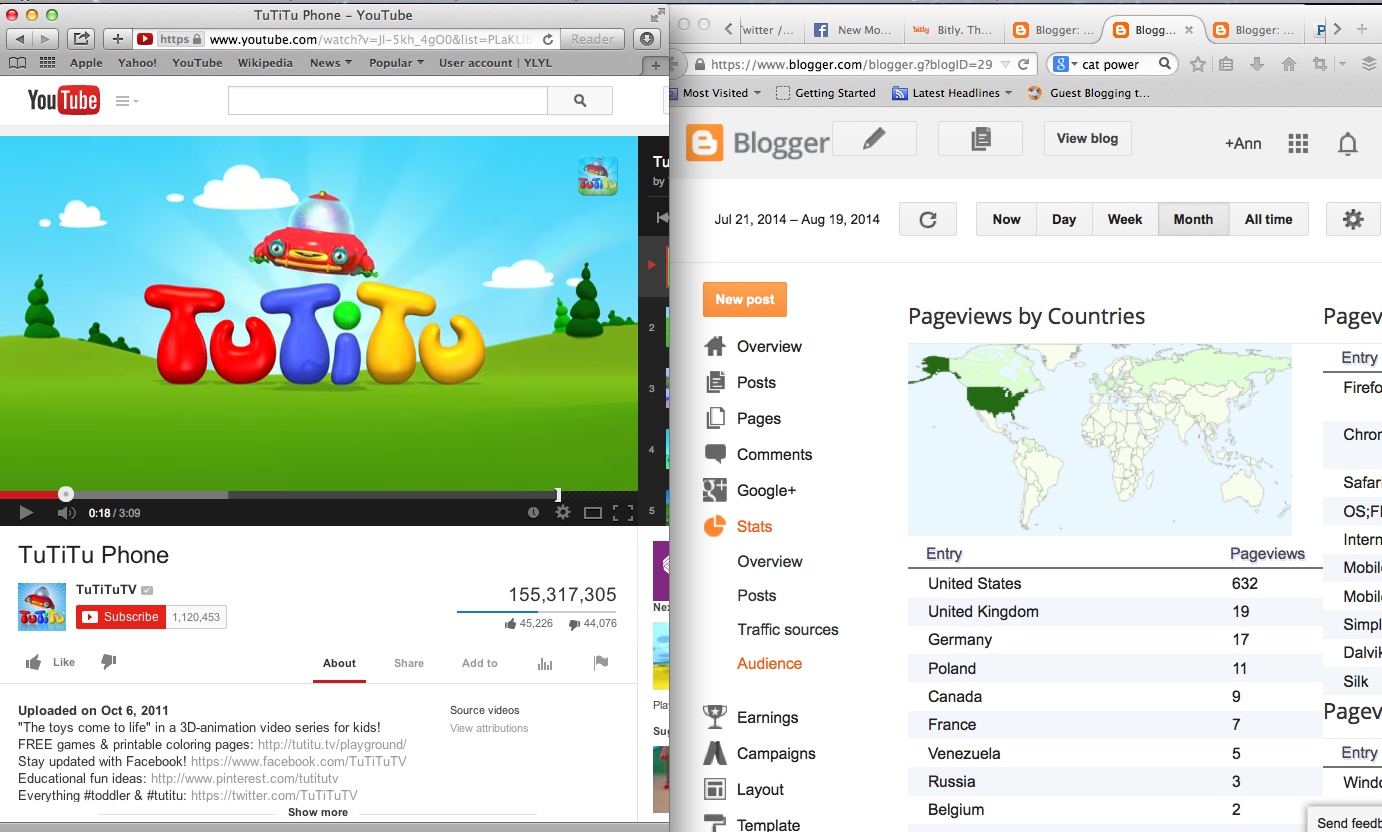This screenshot has height=832, width=1382.
Task: Open Safari's Reading List book icon
Action: click(17, 62)
